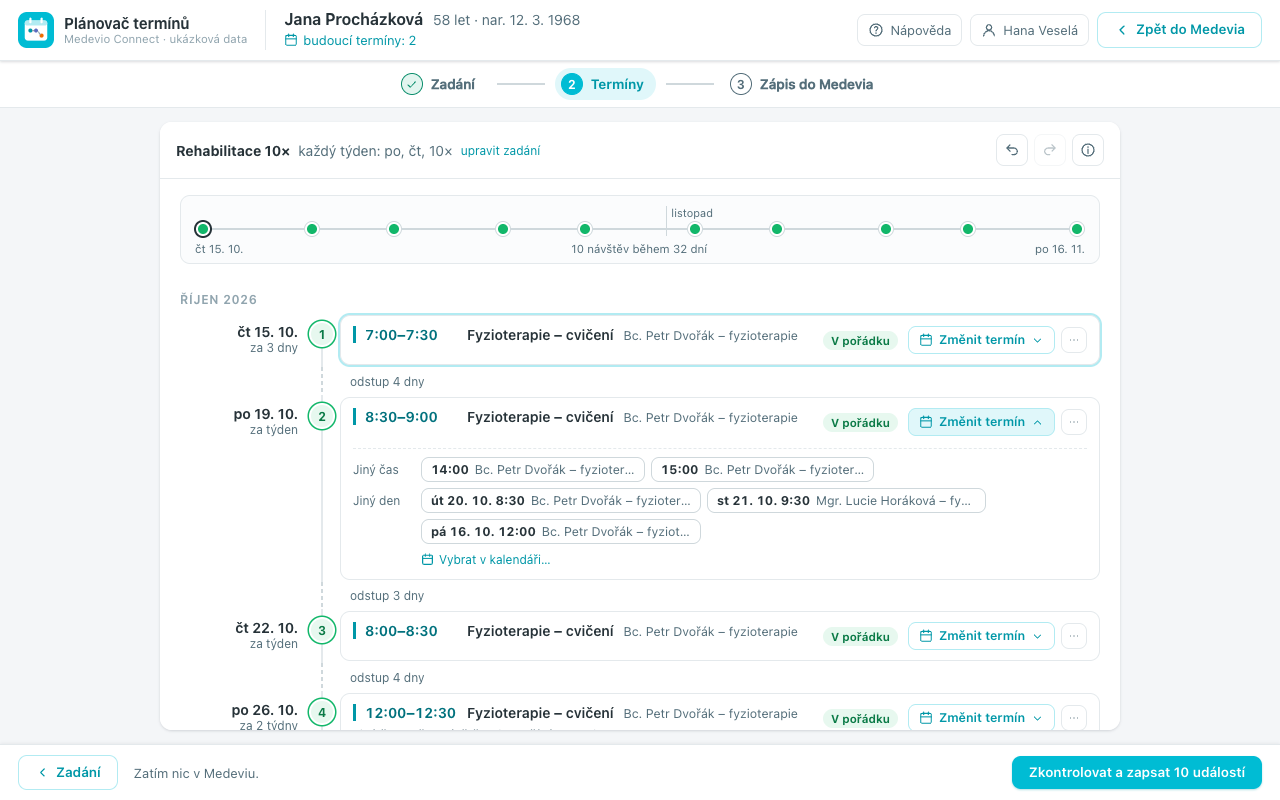
Task: Click the ŘÍJEN 2026 month heading
Action: (219, 300)
